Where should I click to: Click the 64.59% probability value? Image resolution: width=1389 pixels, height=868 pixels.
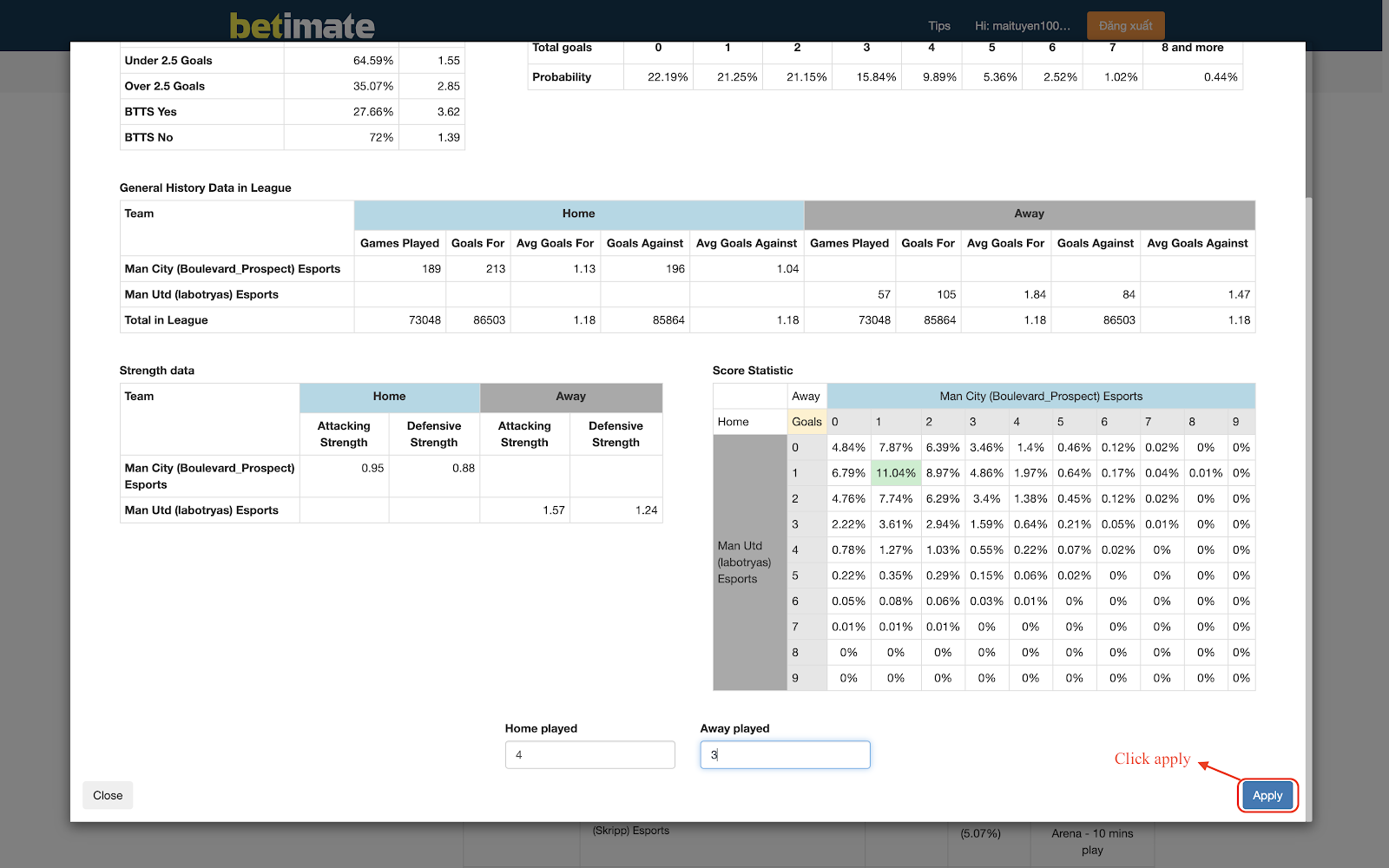pos(373,61)
